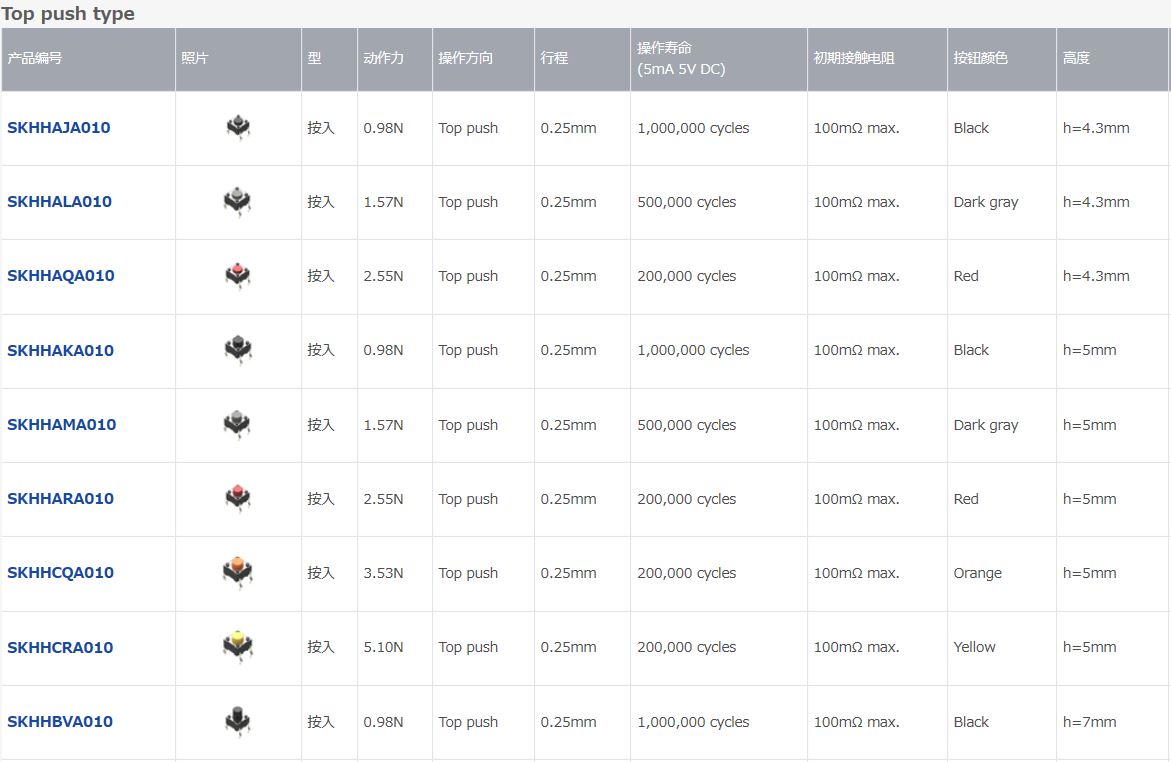Screen dimensions: 1171x762
Task: Open product link SKHHAQA010
Action: [60, 276]
